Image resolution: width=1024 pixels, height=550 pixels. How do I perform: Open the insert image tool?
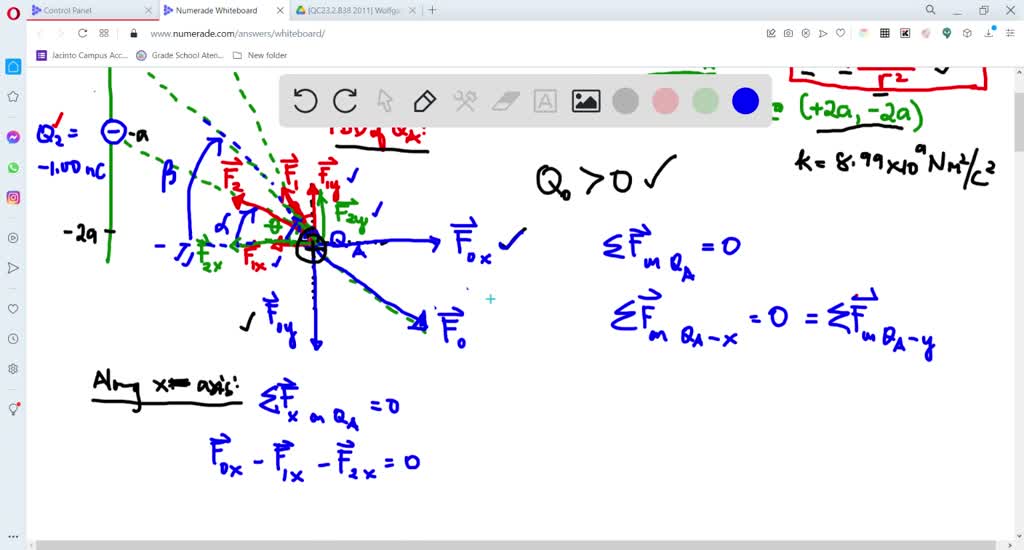tap(585, 101)
